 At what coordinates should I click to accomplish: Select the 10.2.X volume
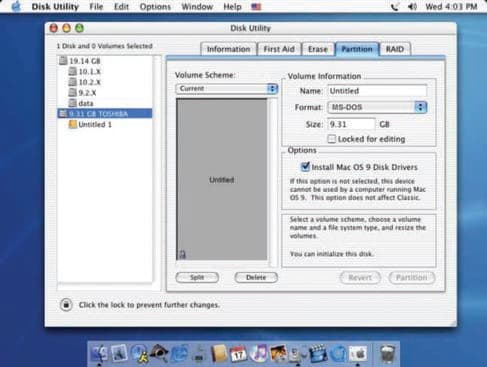point(85,82)
